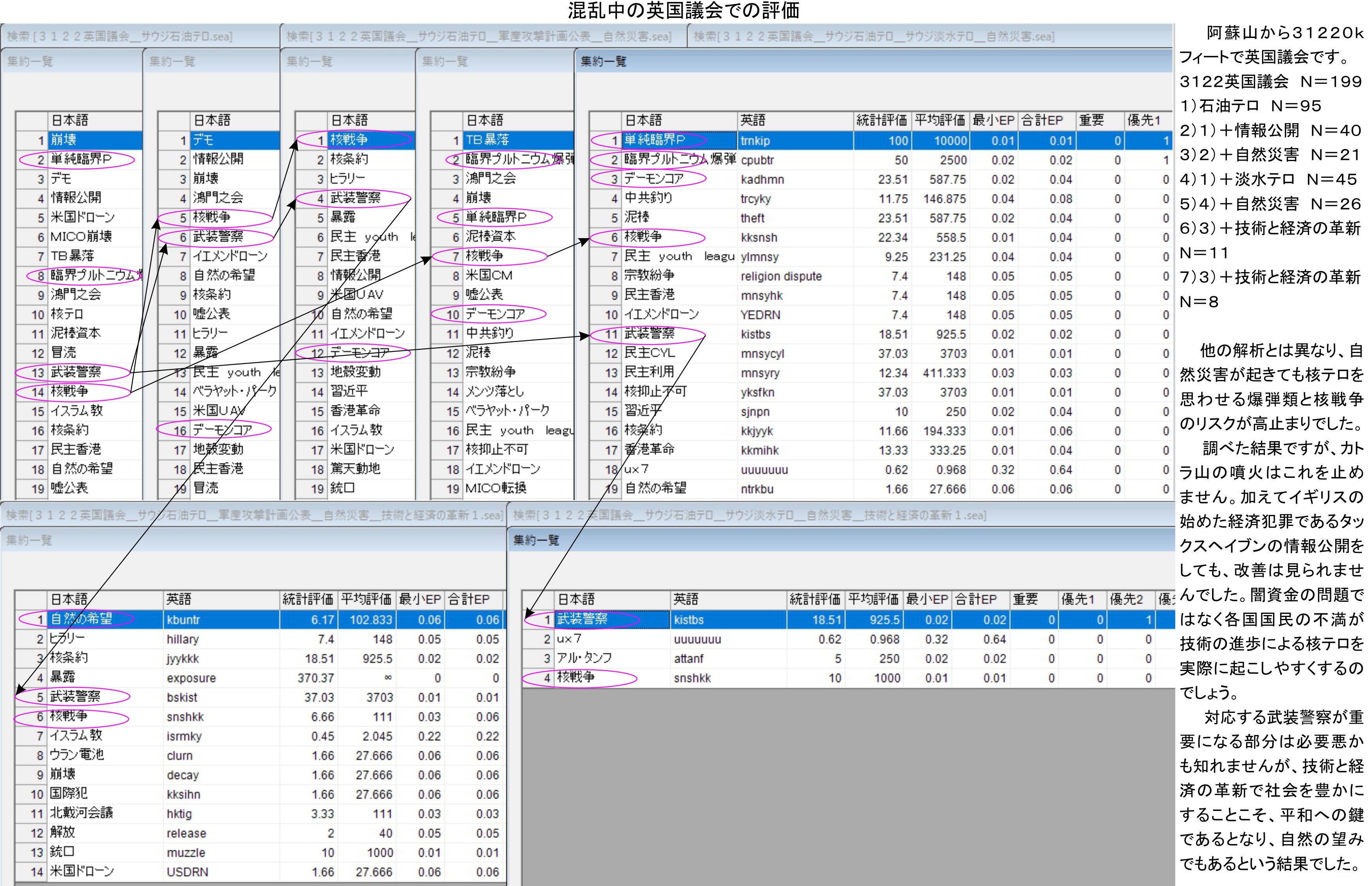Click the USDRN row at the table bottom
1372x886 pixels.
coord(187,872)
